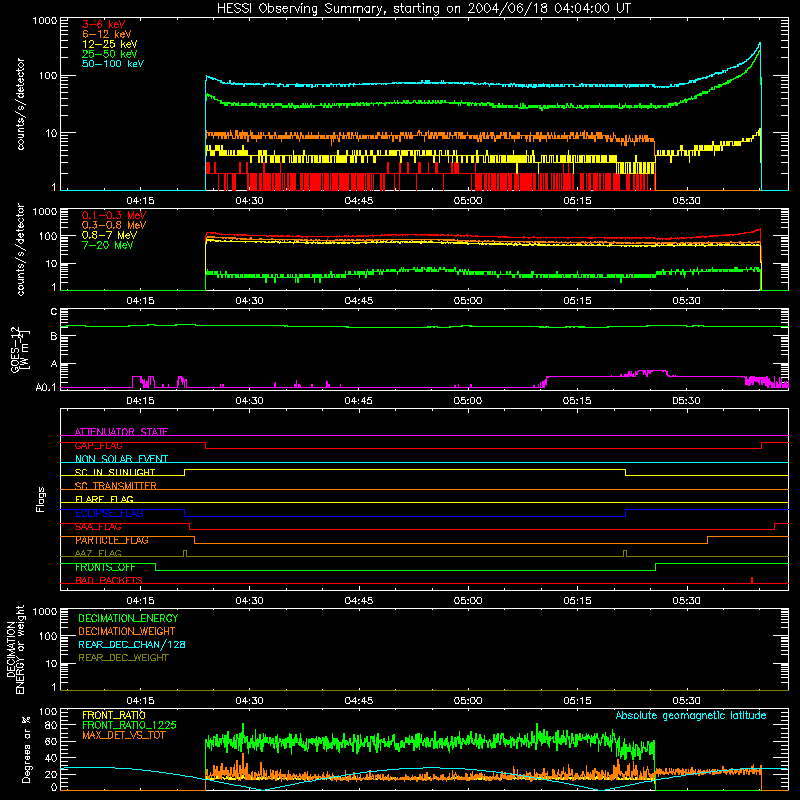This screenshot has width=800, height=800.
Task: Click the 0.8-7 MeV legend entry
Action: click(109, 235)
